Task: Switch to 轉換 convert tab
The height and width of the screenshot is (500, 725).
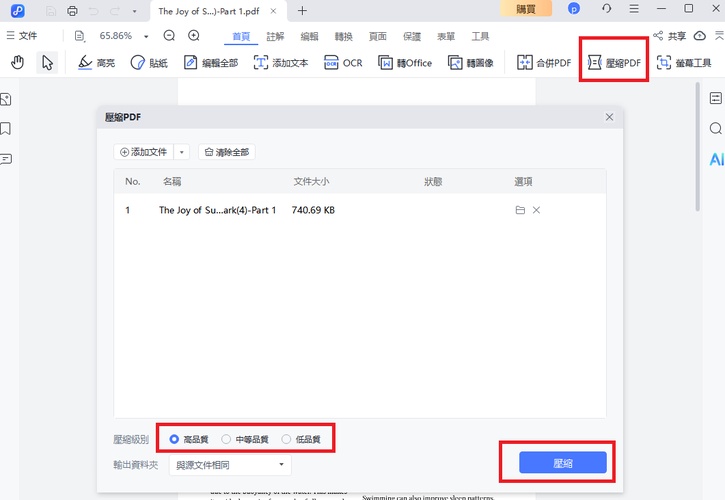Action: (344, 36)
